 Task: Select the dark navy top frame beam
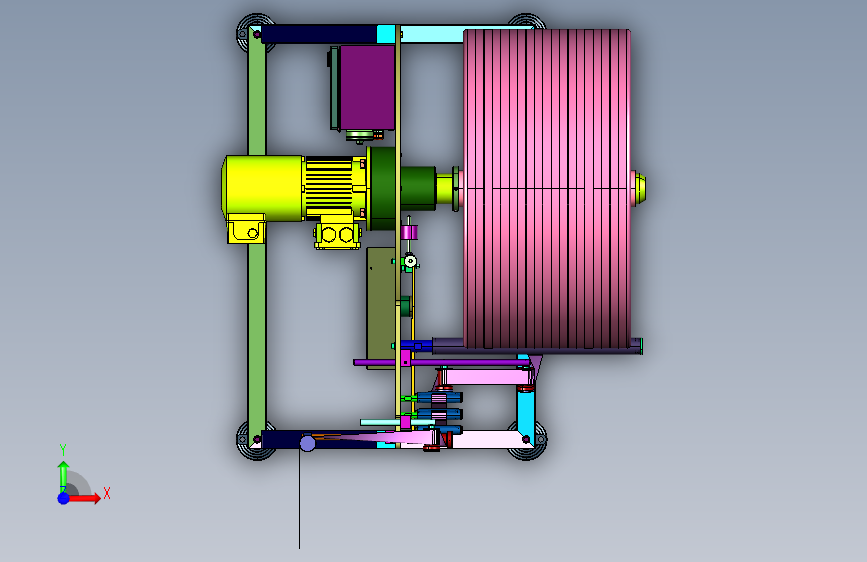pos(318,34)
